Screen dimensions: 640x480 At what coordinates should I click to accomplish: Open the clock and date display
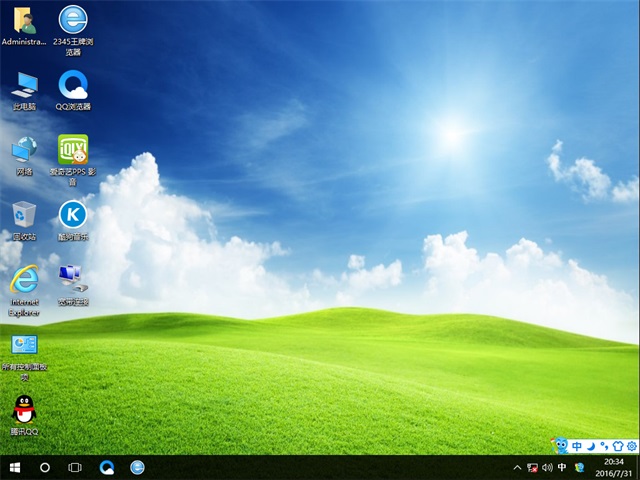611,467
